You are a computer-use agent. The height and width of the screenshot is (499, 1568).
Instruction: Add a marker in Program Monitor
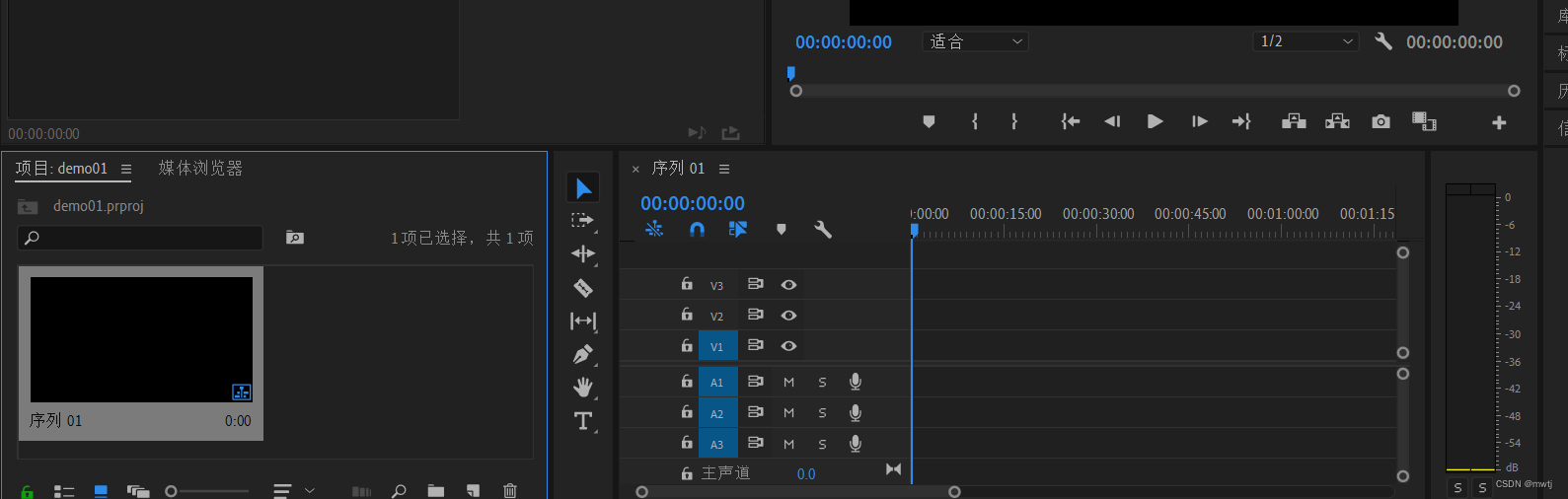click(x=929, y=121)
